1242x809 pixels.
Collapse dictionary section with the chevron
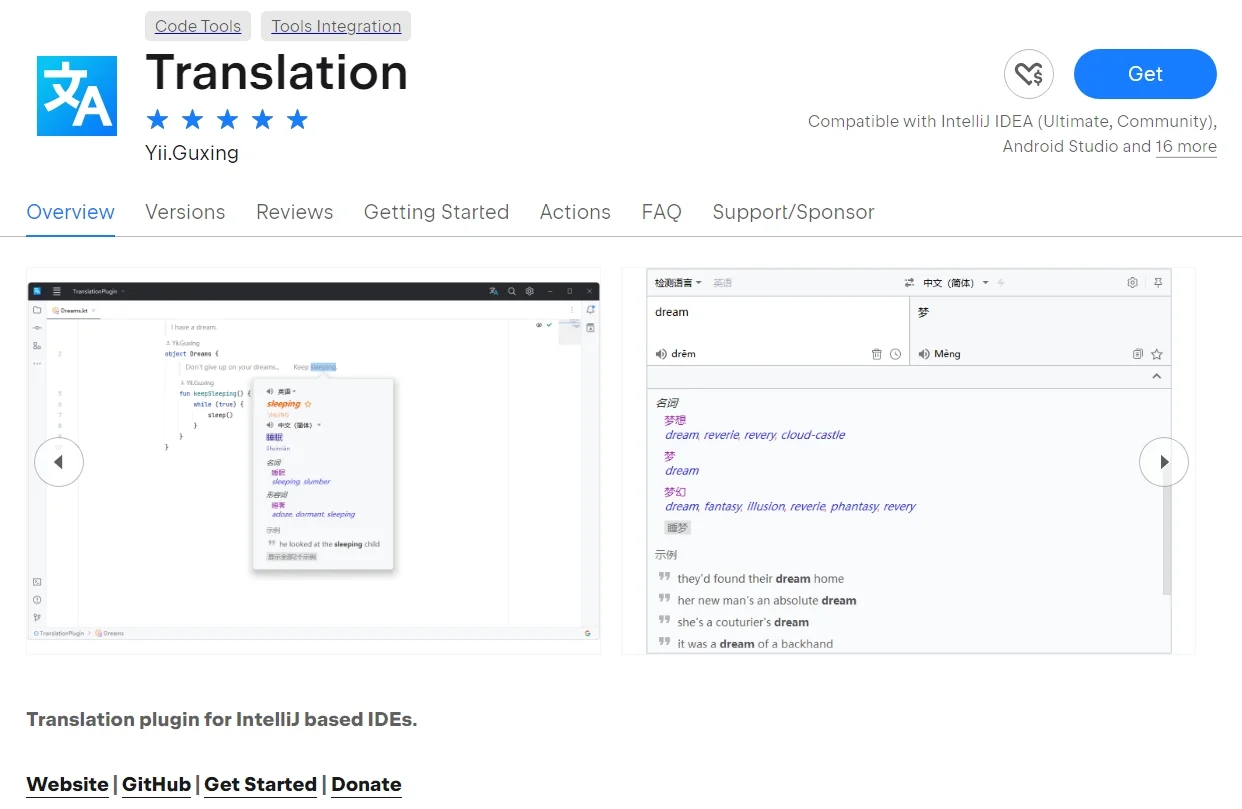pyautogui.click(x=1157, y=377)
